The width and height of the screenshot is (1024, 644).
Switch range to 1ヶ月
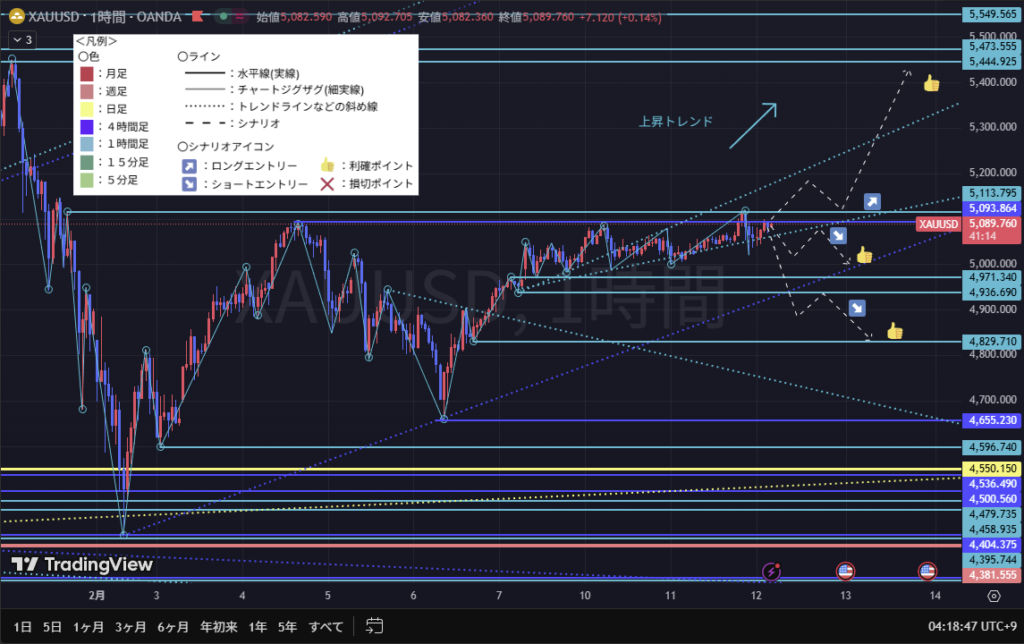pos(88,627)
